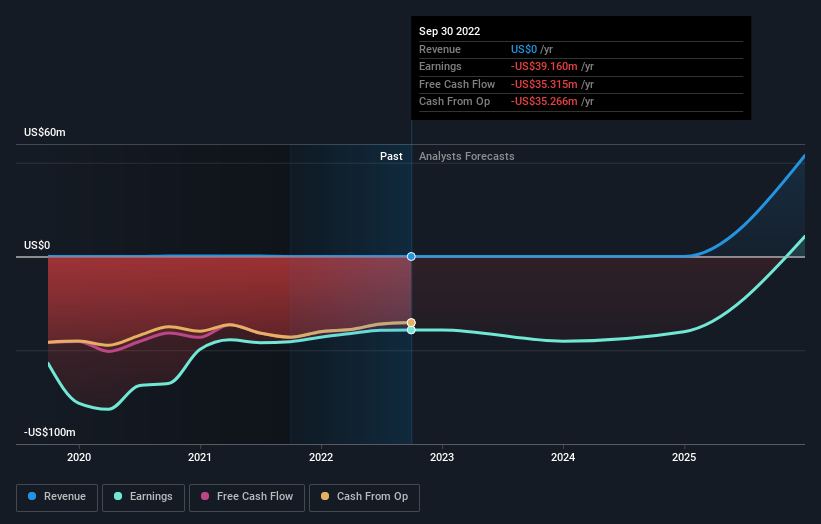Click the US$0 y-axis label
Screen dimensions: 821x524
37,246
